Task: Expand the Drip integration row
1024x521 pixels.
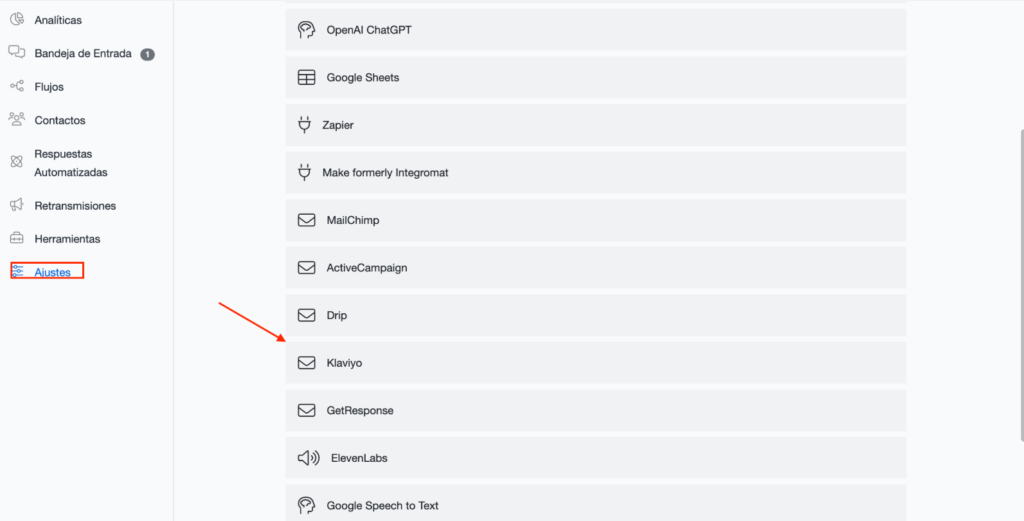Action: tap(595, 315)
